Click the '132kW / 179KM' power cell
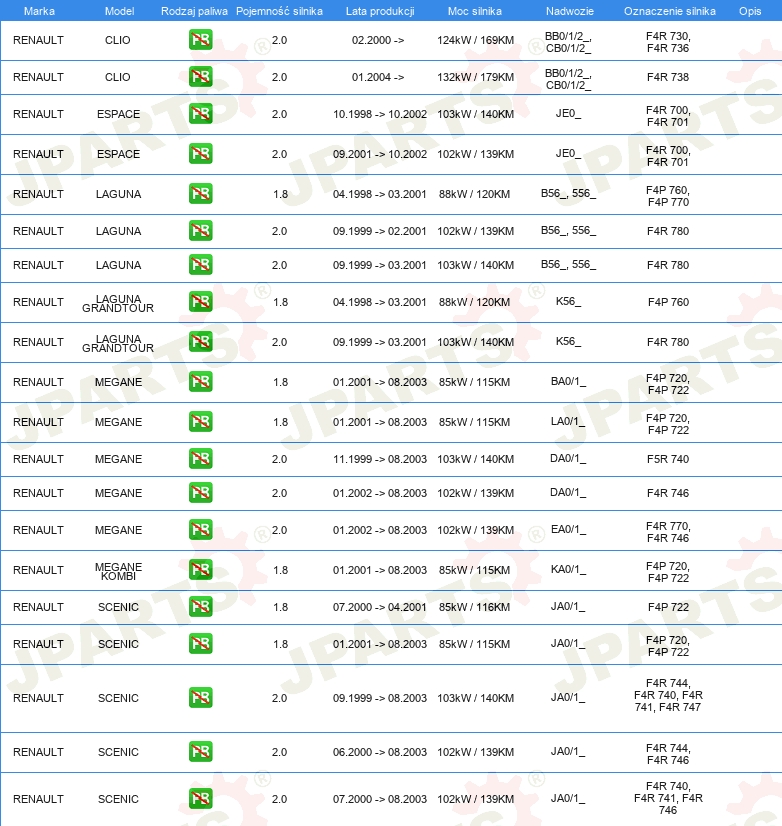The height and width of the screenshot is (826, 782). click(475, 77)
